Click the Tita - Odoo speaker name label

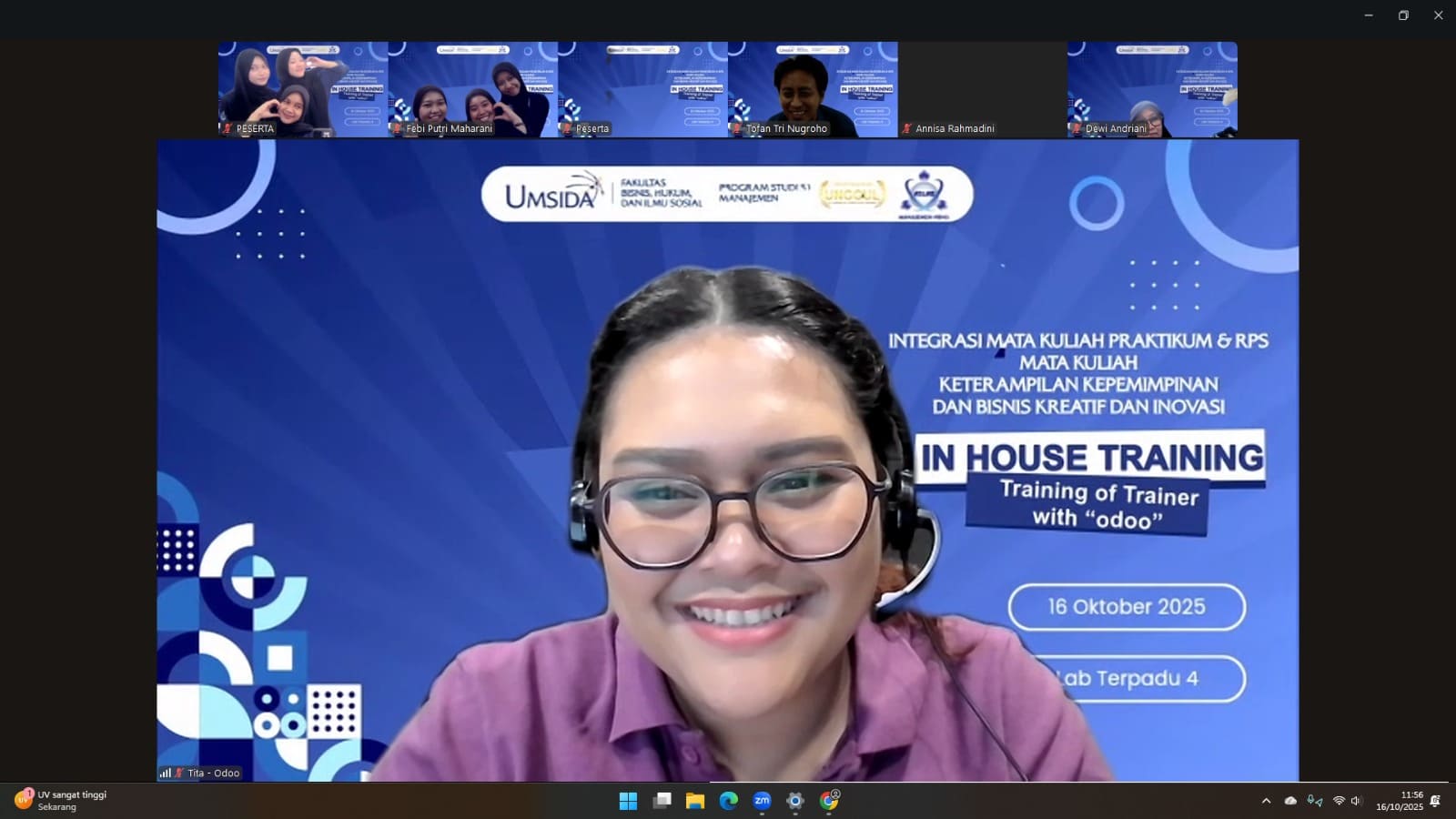click(213, 773)
